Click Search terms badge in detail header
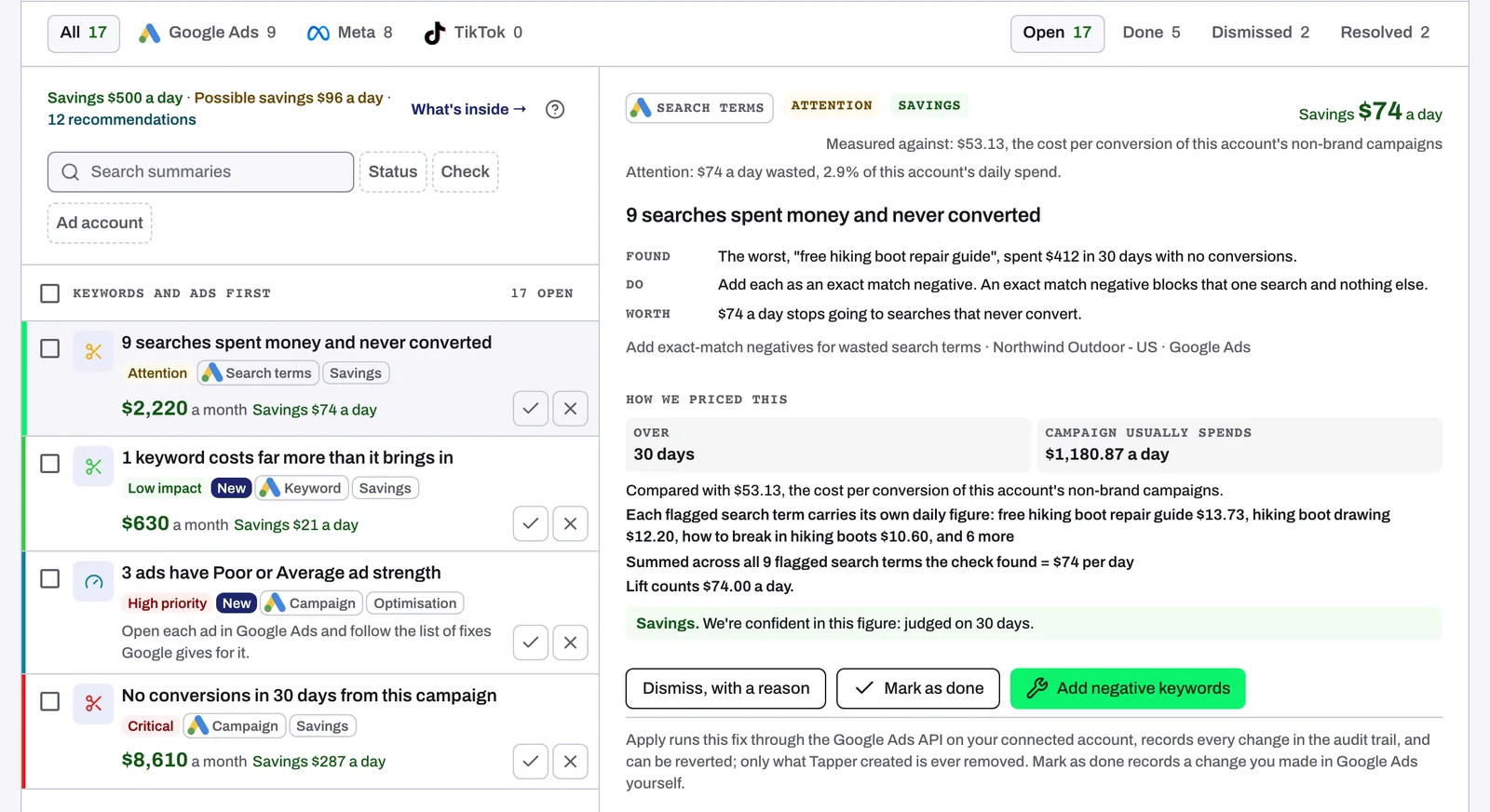Image resolution: width=1490 pixels, height=812 pixels. point(699,108)
